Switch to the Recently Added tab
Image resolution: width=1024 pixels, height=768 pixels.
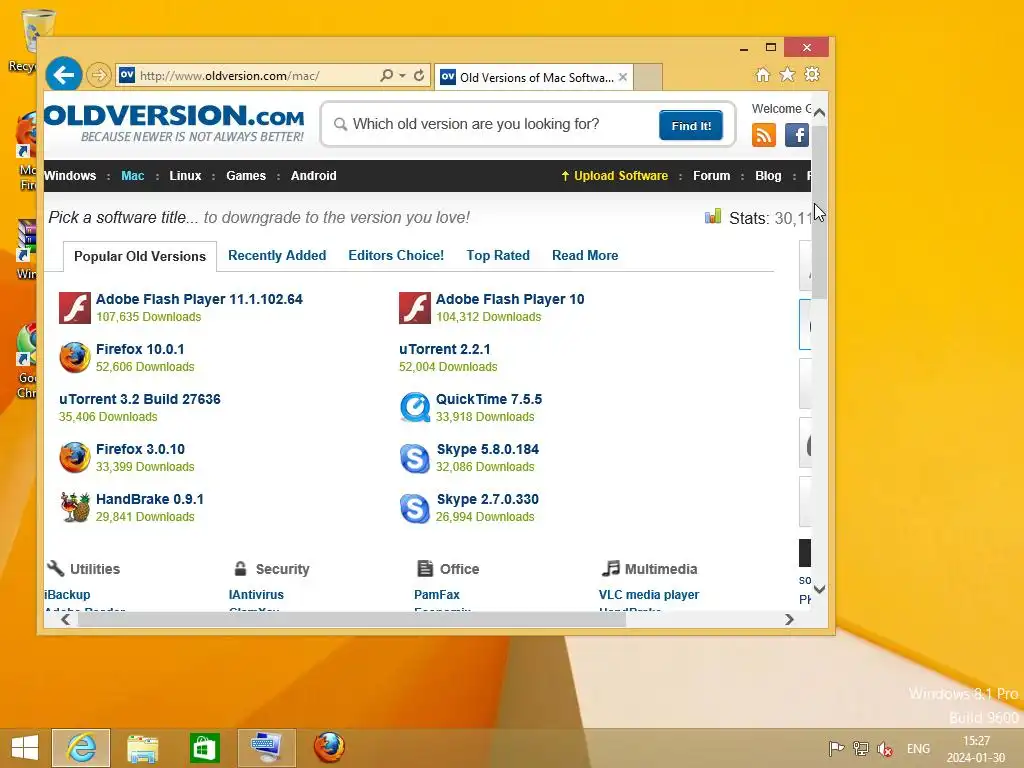point(277,255)
